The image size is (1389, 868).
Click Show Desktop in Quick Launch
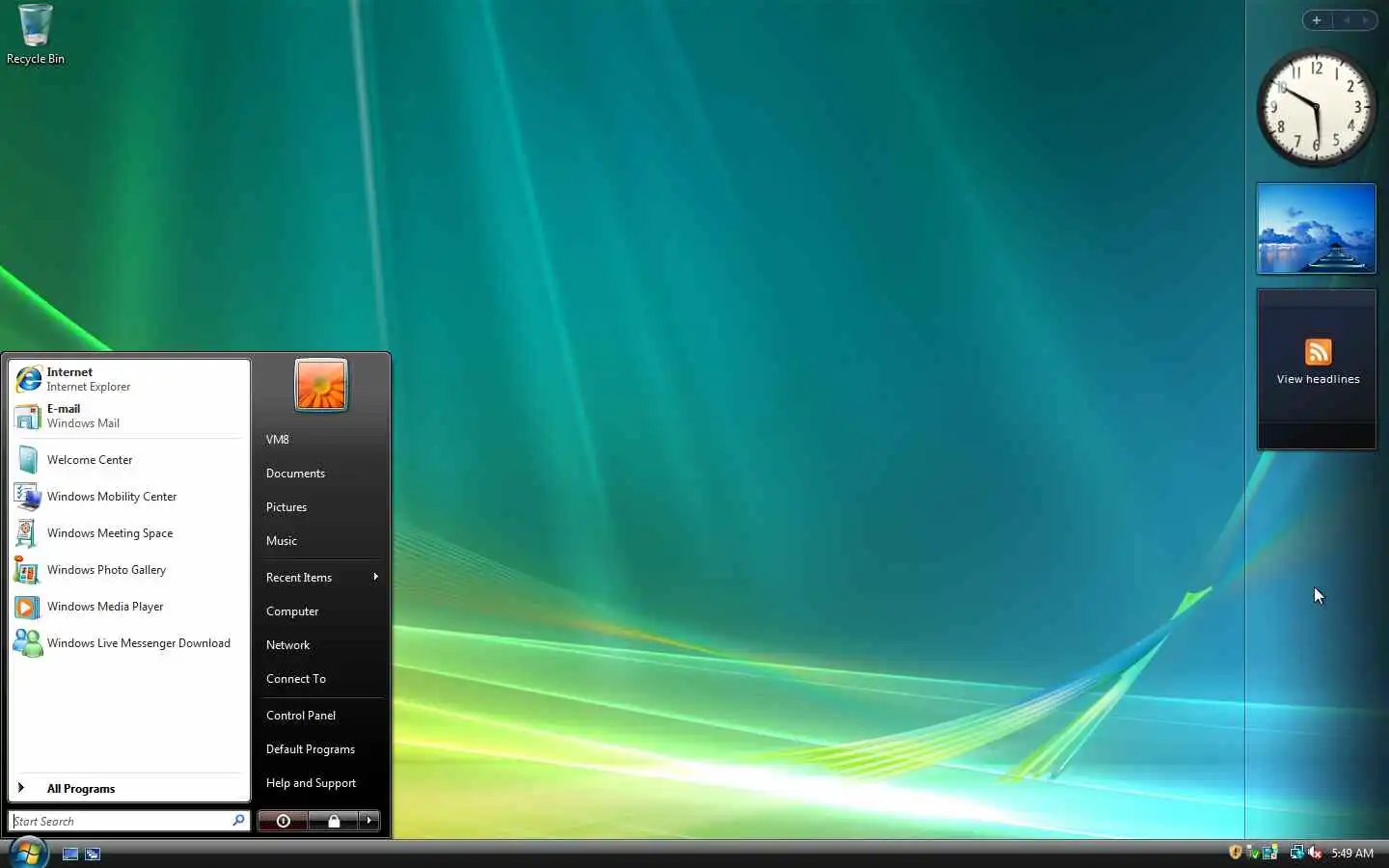(69, 854)
